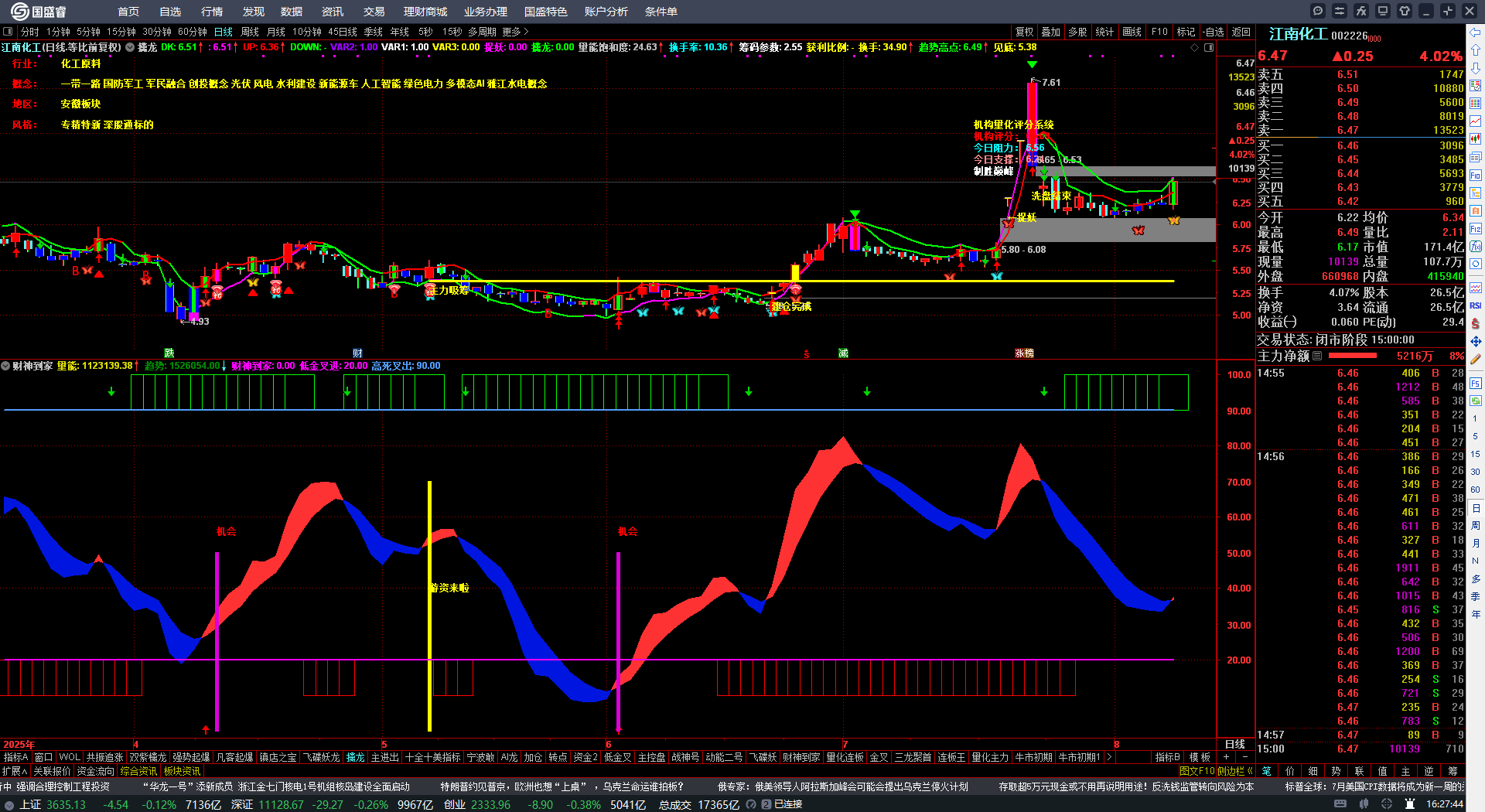Toggle the circle icon before 财神到家 indicator
1485x812 pixels.
tap(5, 366)
